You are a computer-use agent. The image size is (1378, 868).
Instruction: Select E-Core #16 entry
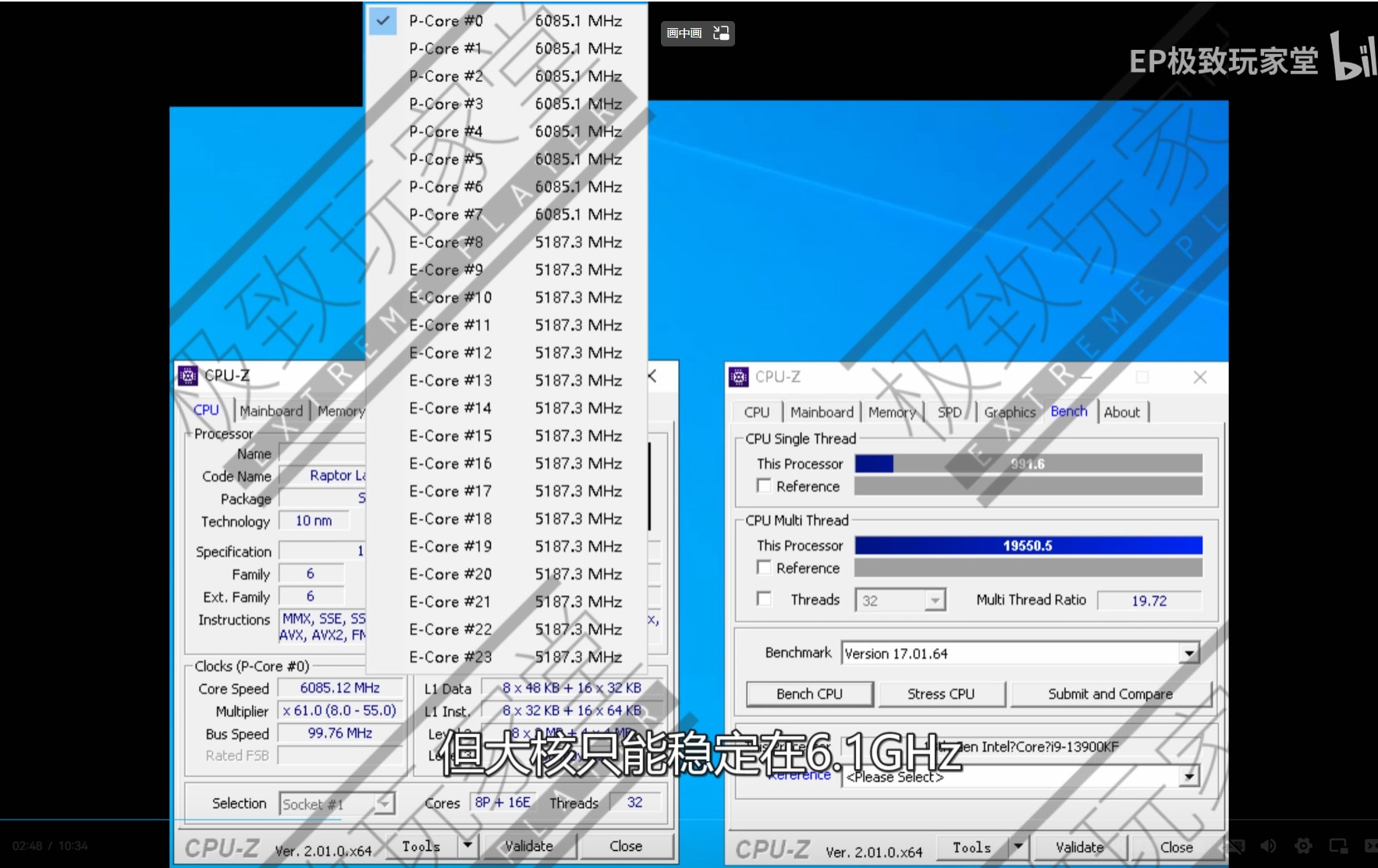(x=506, y=464)
